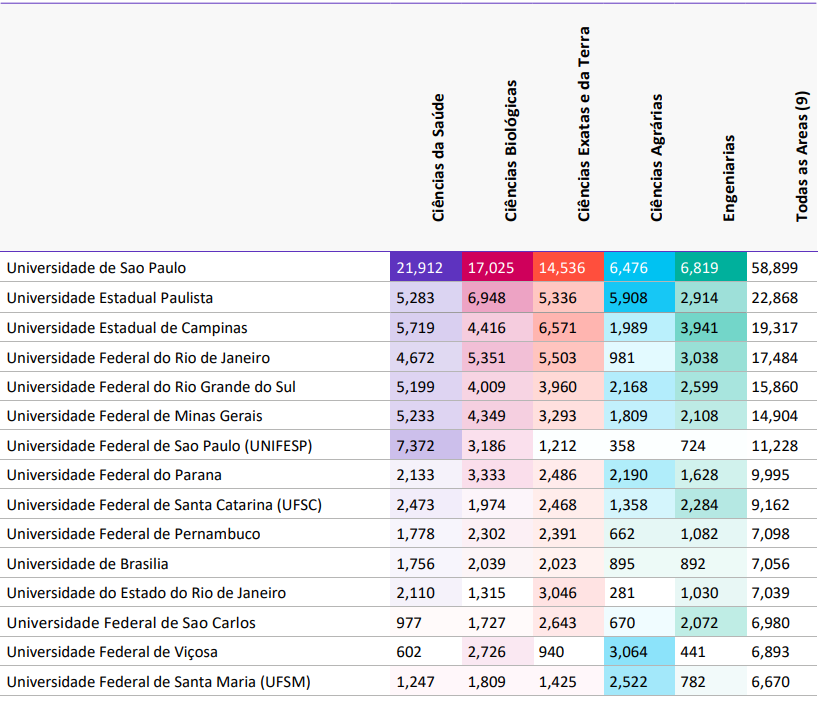Screen dimensions: 823x705
Task: Select Universidade Federal de Sao Paulo (UNIFESP)
Action: pyautogui.click(x=159, y=446)
